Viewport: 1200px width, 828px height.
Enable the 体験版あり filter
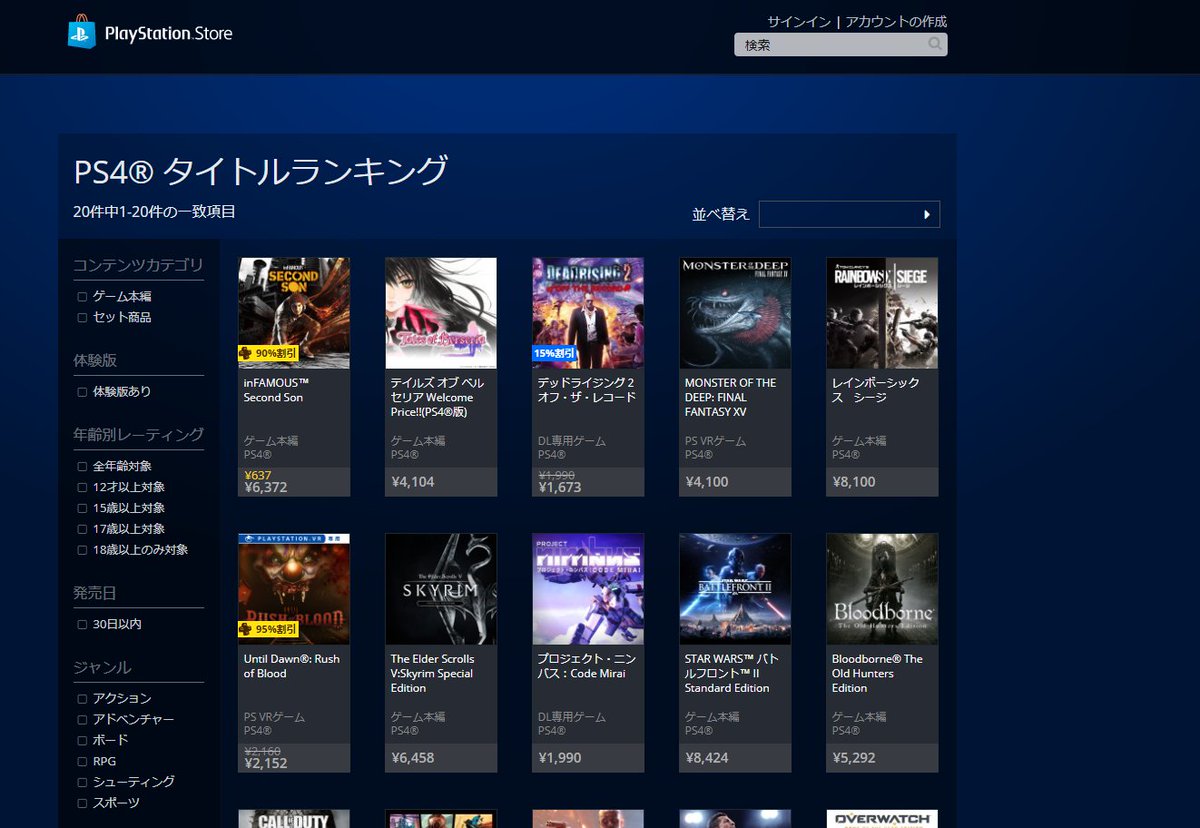click(x=82, y=392)
